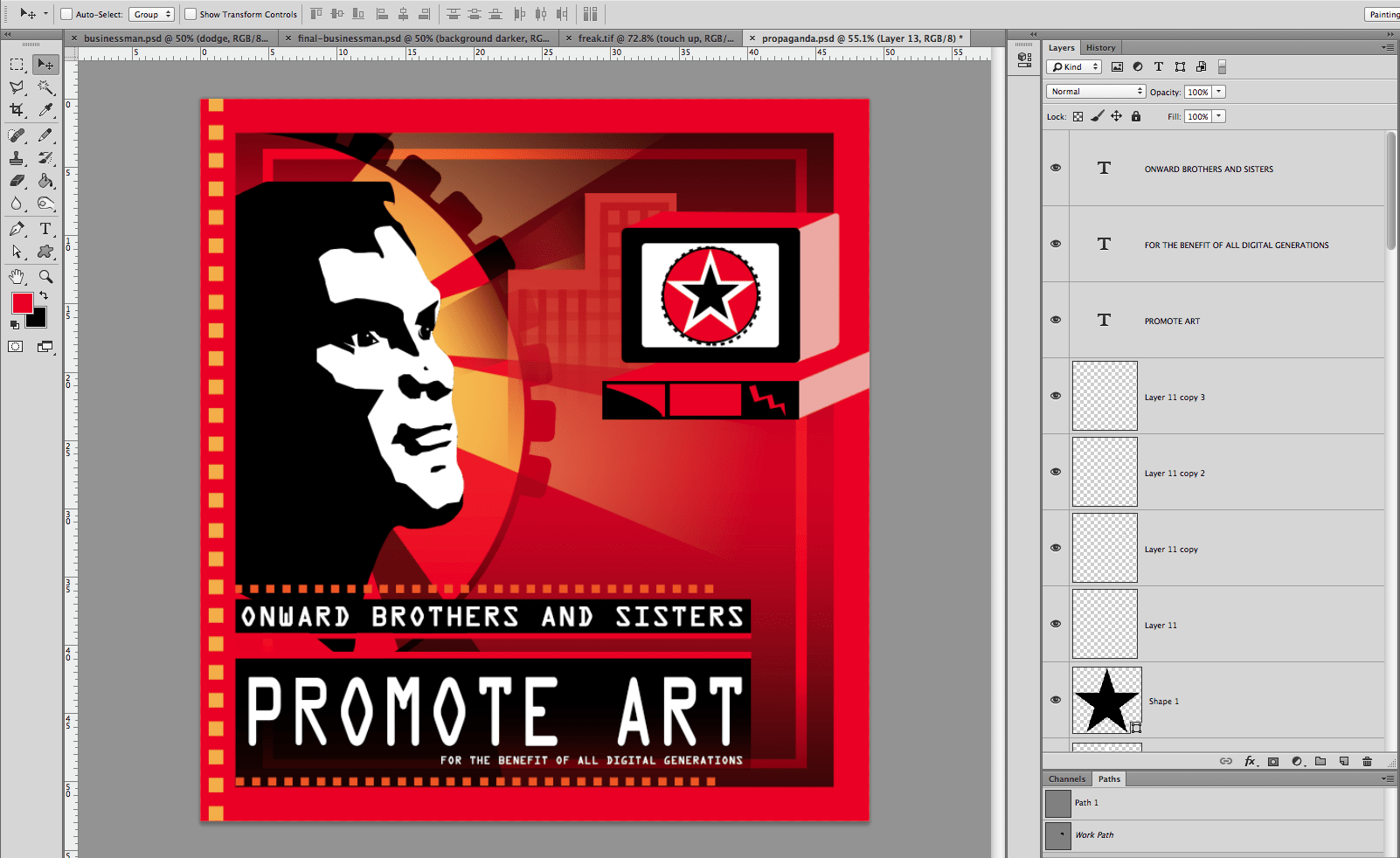This screenshot has height=858, width=1400.
Task: Select the Spot Healing Brush tool
Action: [17, 135]
